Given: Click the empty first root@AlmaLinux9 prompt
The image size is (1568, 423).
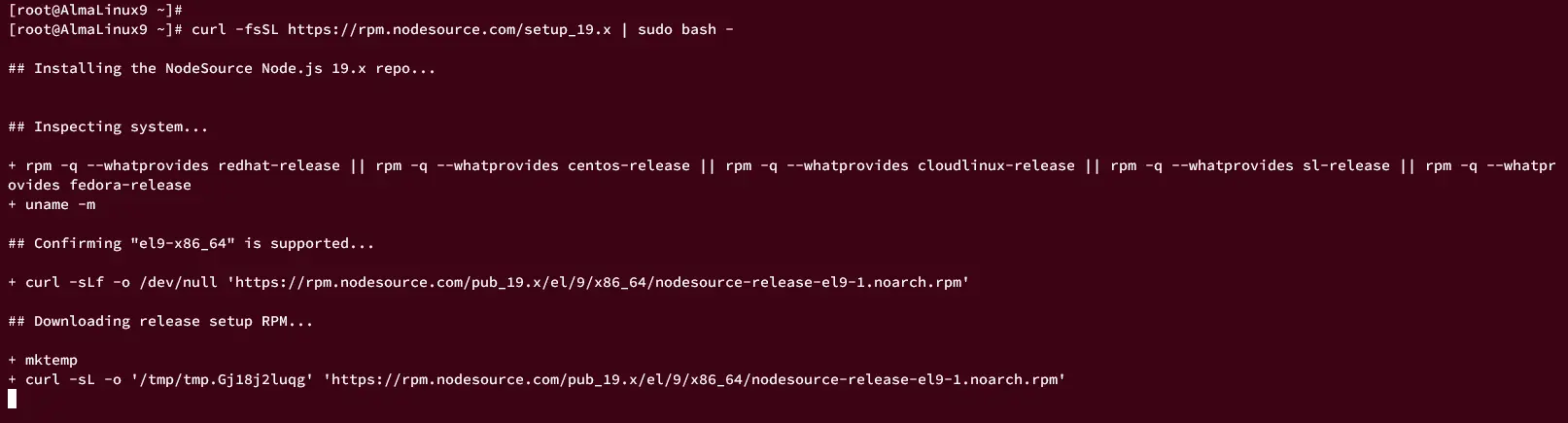Looking at the screenshot, I should click(x=95, y=10).
